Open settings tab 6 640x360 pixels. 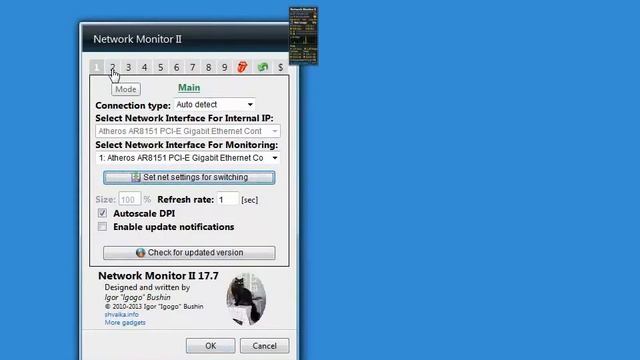(x=176, y=67)
